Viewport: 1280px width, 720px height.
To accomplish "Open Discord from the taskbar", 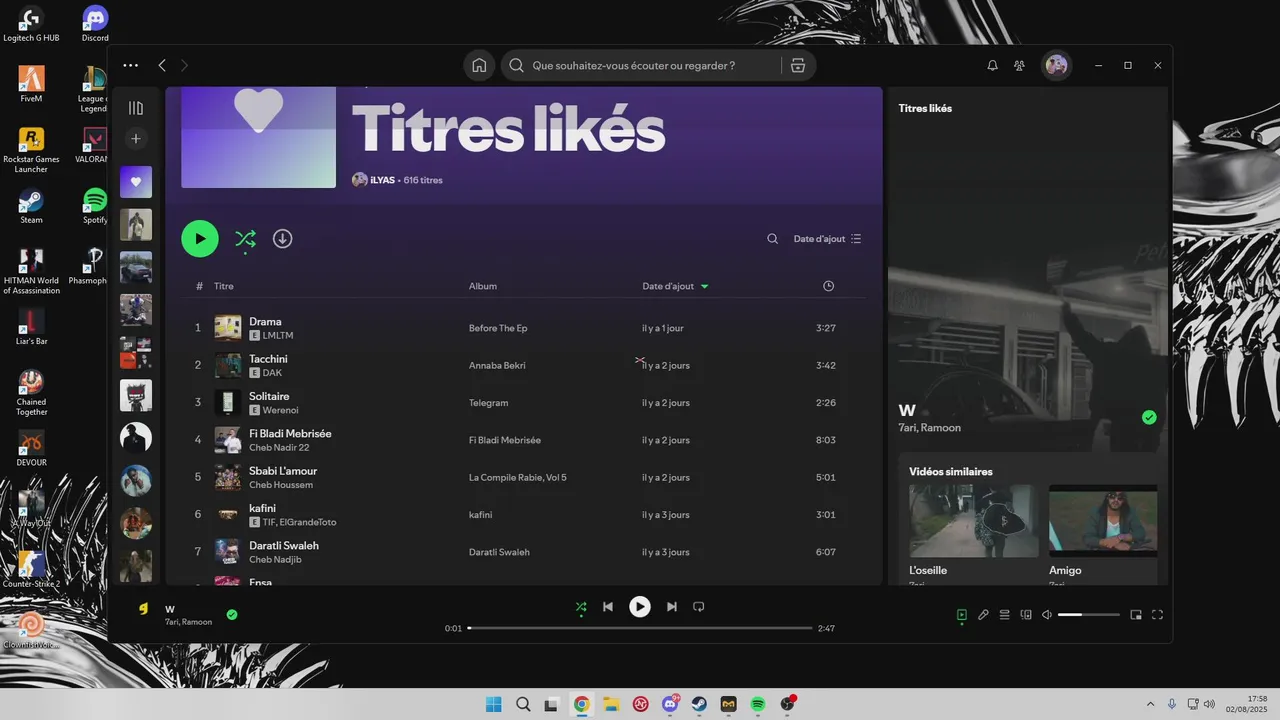I will (670, 704).
